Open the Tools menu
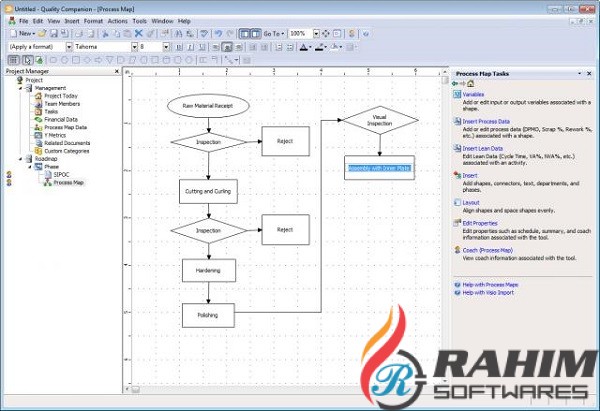600x411 pixels. [x=140, y=21]
